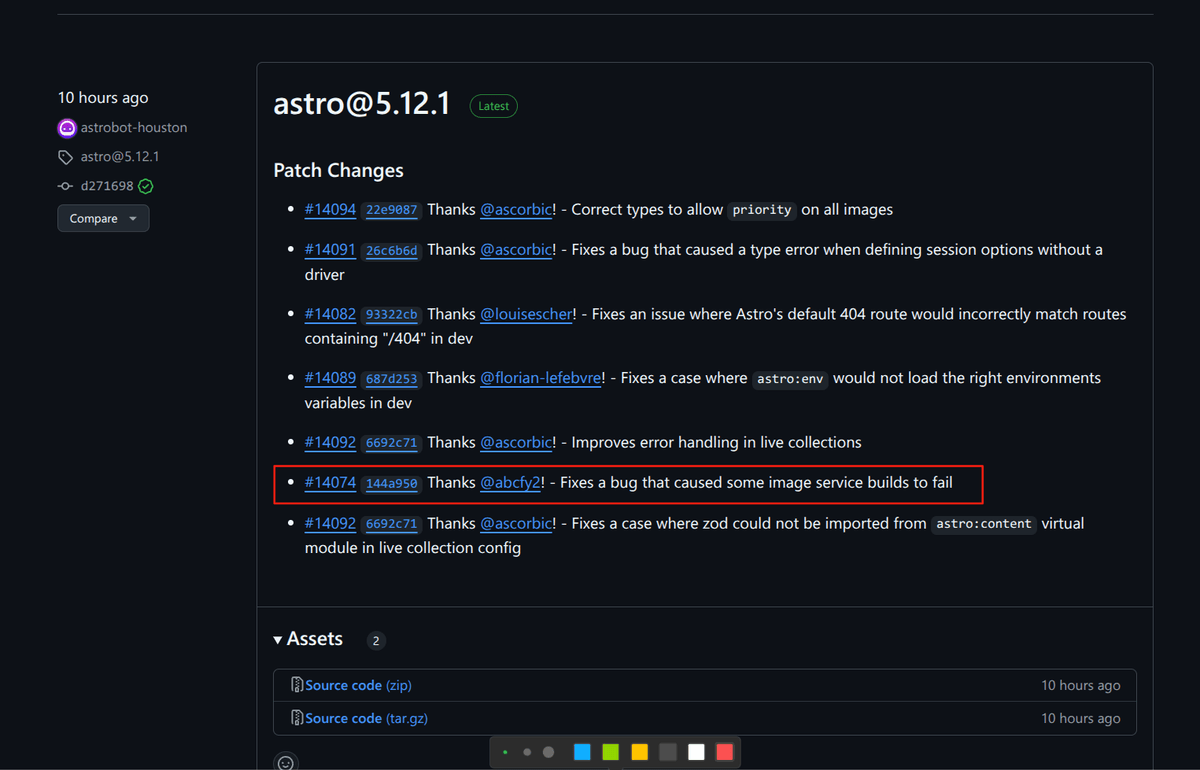
Task: Select the medium pen size dot
Action: tap(526, 752)
